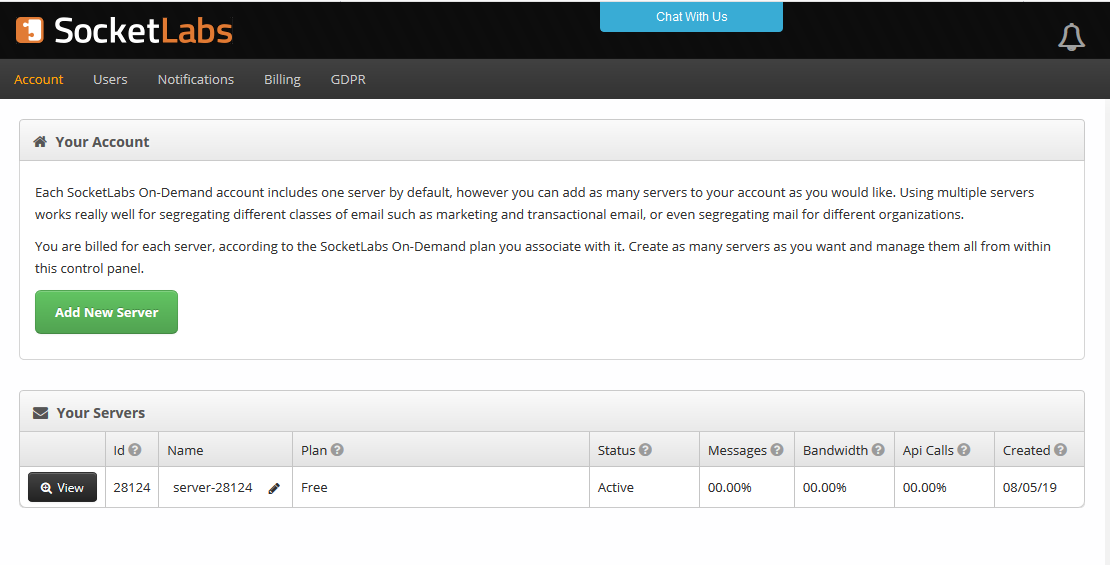View server 28124 details
The width and height of the screenshot is (1110, 565).
[x=62, y=487]
